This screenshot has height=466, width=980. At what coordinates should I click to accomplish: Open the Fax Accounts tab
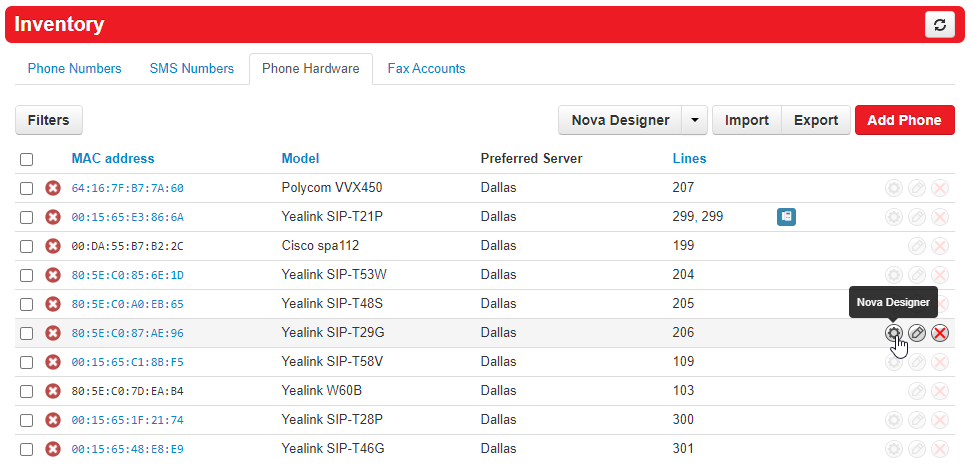426,69
